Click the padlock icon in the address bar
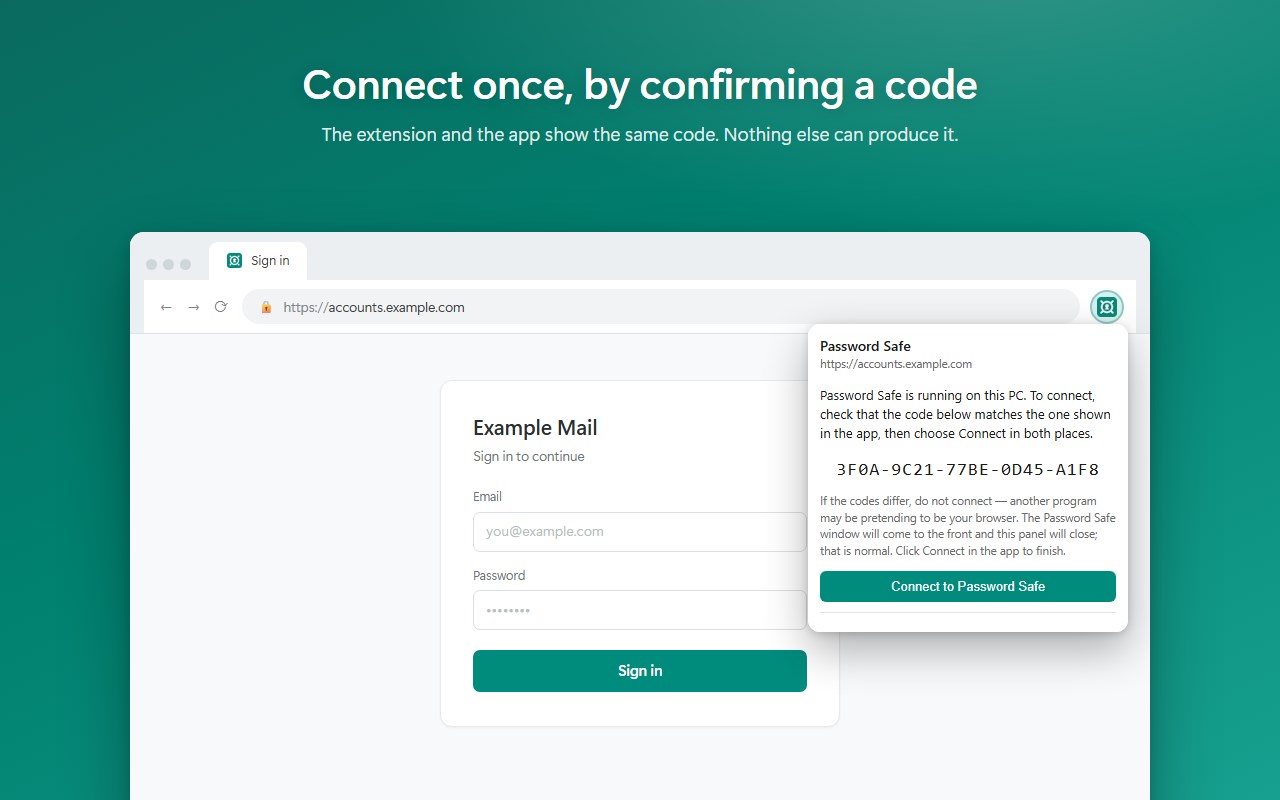 (266, 307)
